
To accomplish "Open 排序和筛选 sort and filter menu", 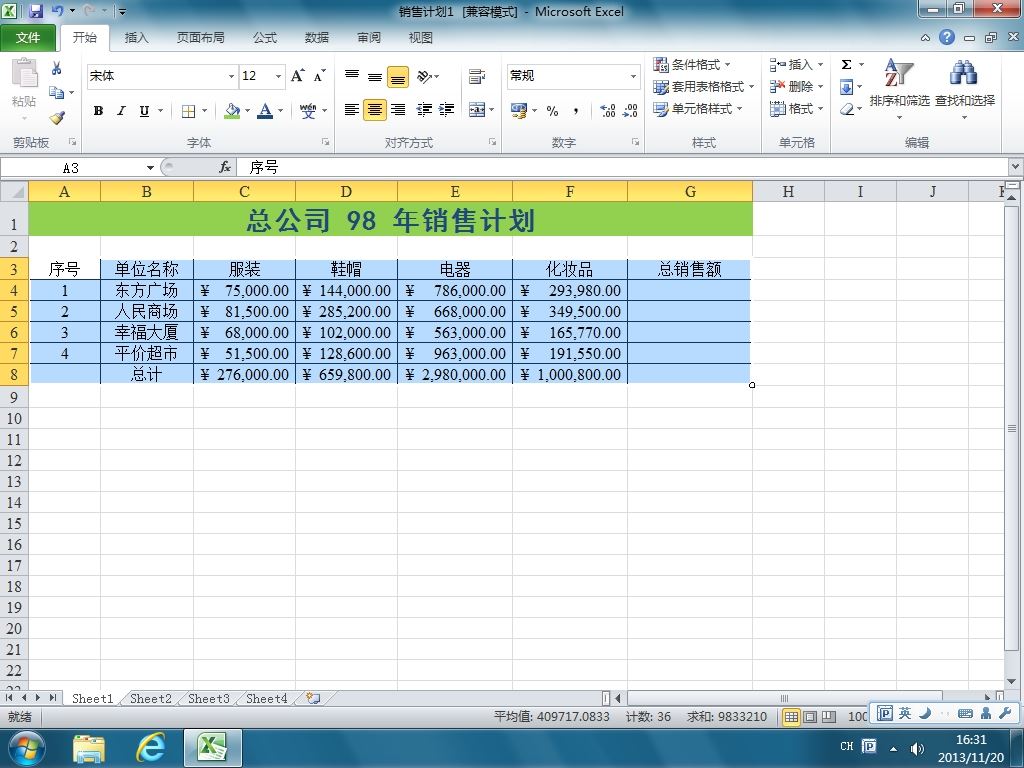I will [x=899, y=89].
